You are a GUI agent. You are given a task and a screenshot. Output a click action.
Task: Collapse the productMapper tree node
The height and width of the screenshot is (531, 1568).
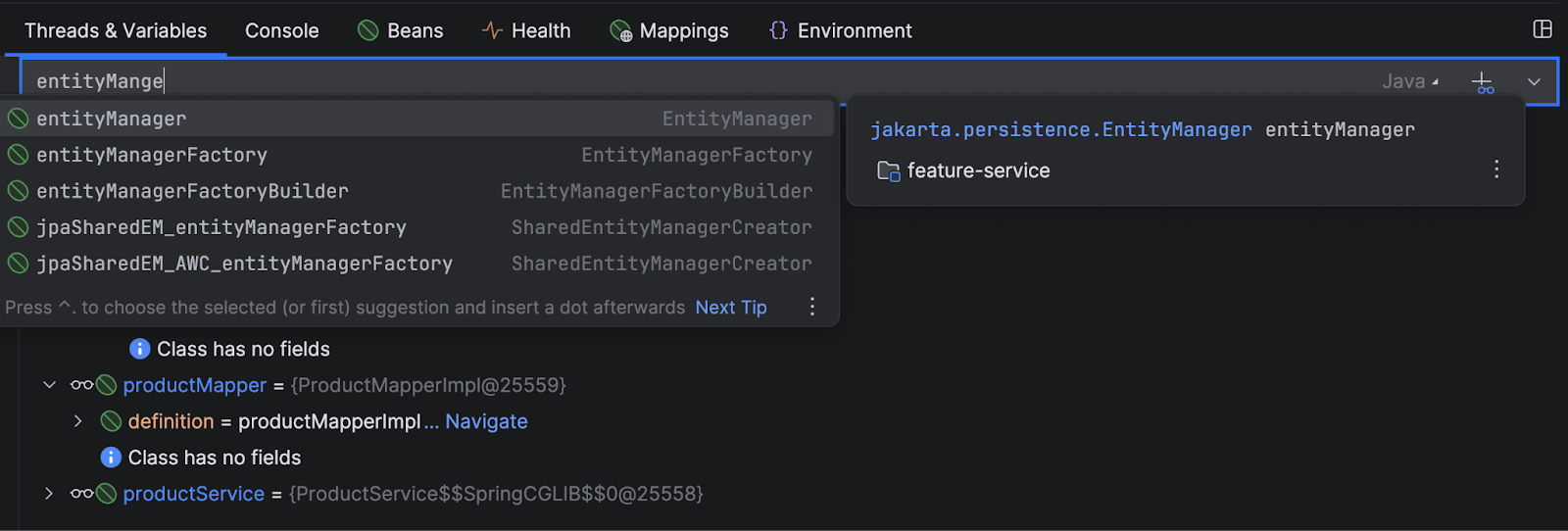click(49, 385)
